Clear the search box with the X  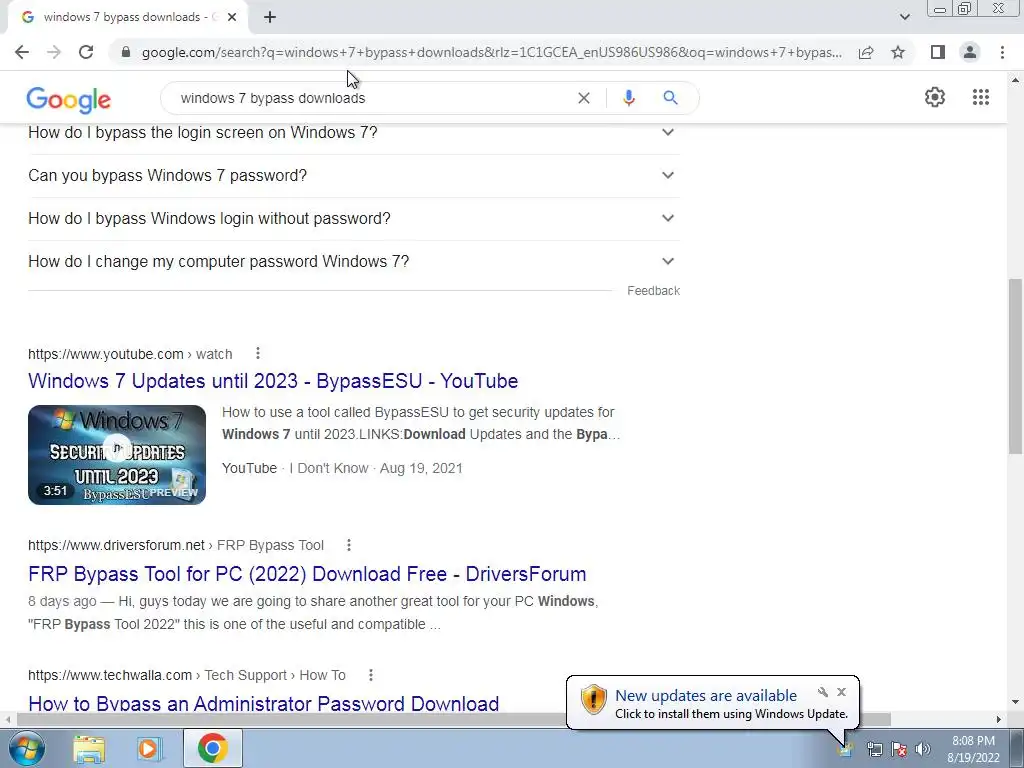click(584, 98)
